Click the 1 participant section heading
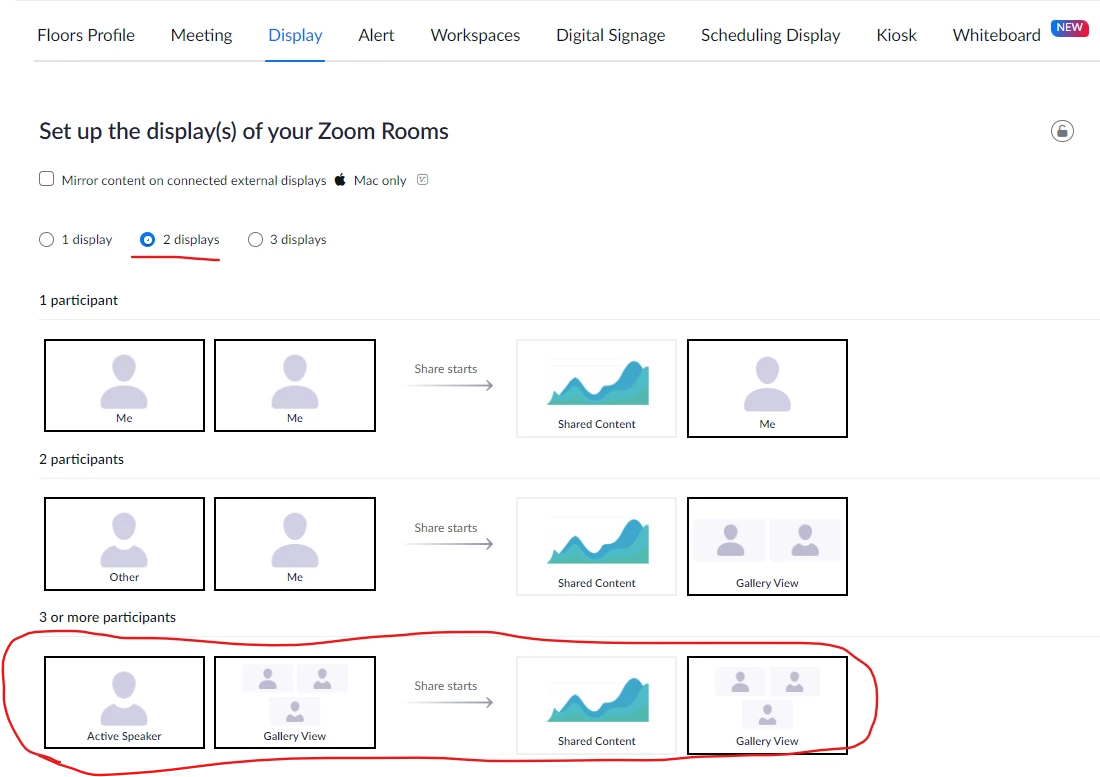Screen dimensions: 1100x777 point(79,300)
